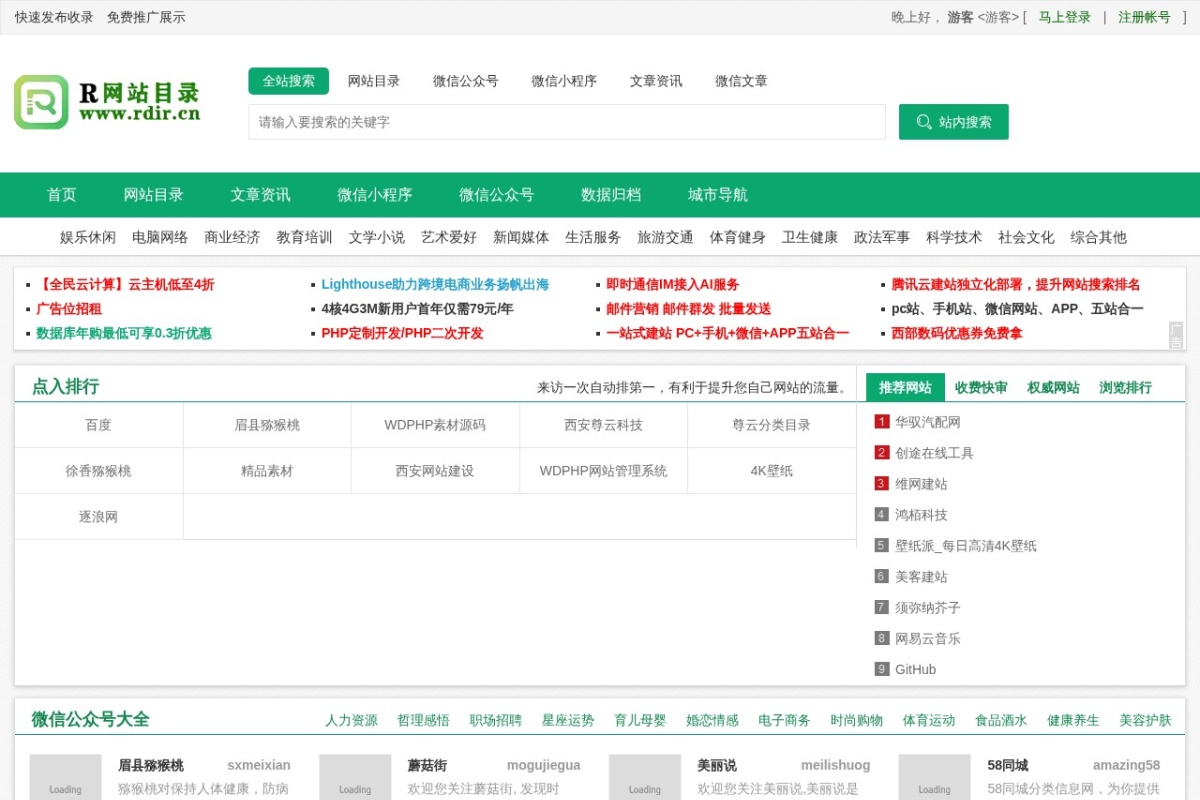Focus the keyword search input field
Screen dimensions: 1200x800
(567, 122)
